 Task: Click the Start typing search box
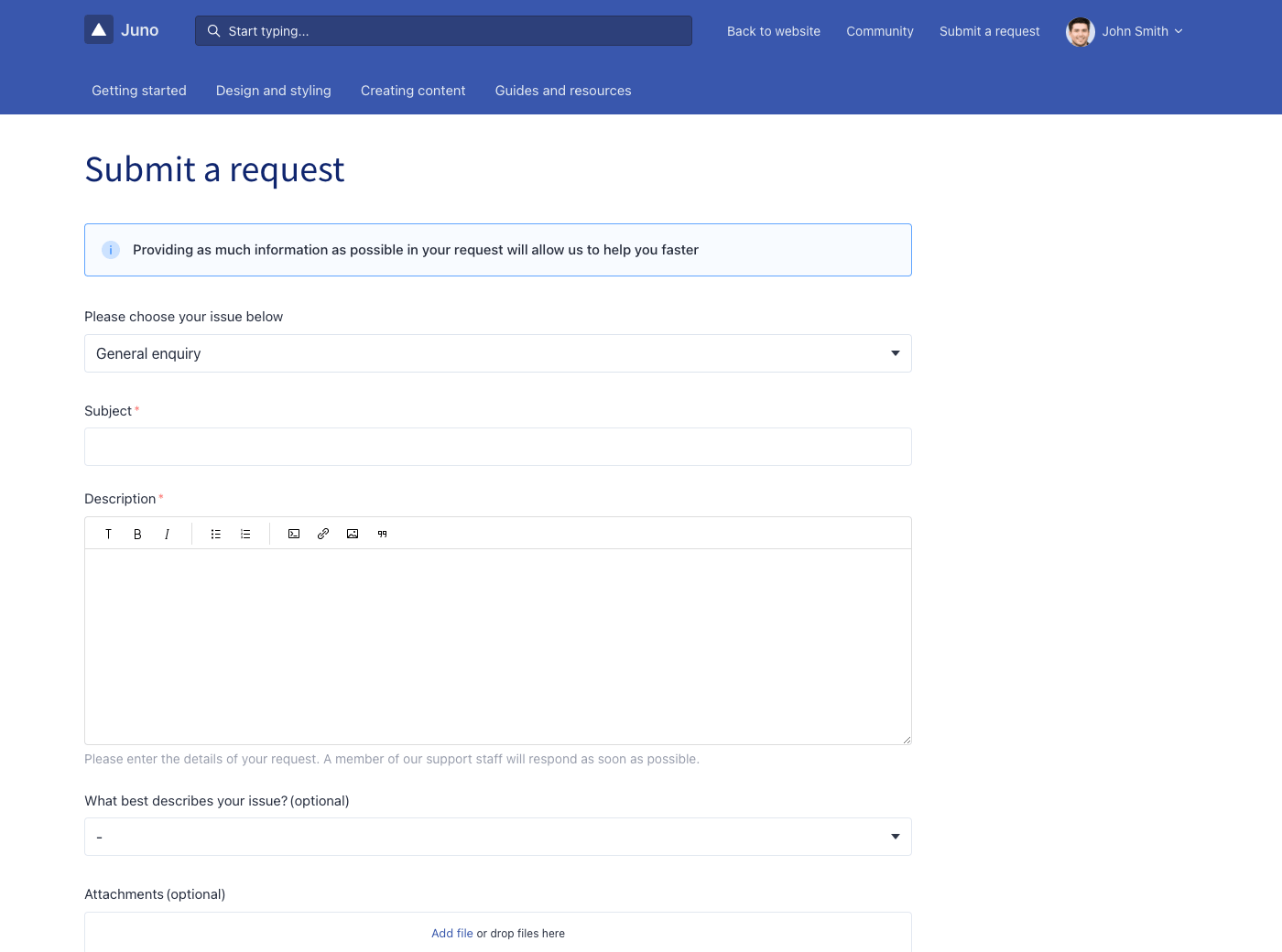click(444, 31)
